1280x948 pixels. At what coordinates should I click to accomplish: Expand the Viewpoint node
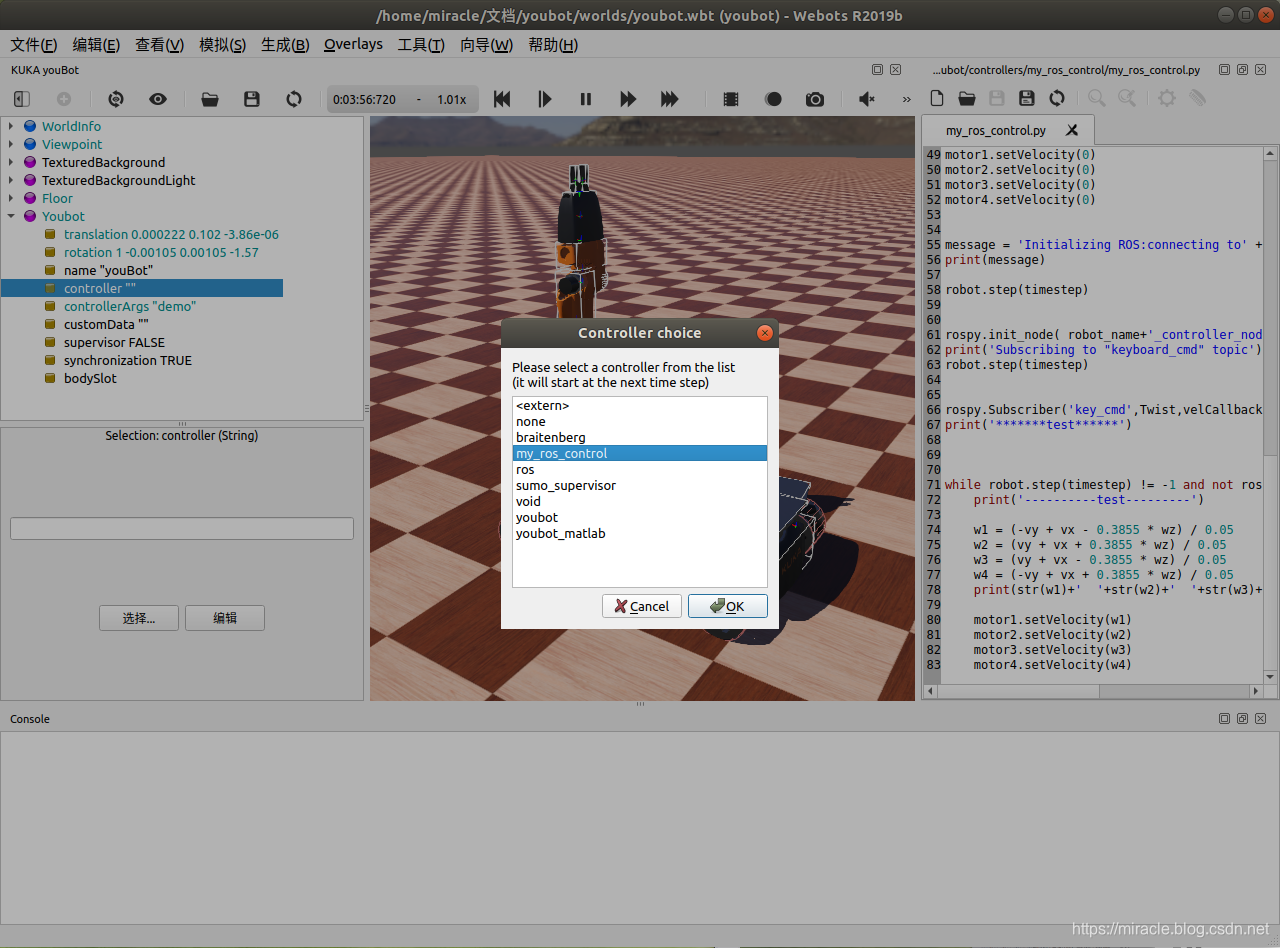pos(11,144)
